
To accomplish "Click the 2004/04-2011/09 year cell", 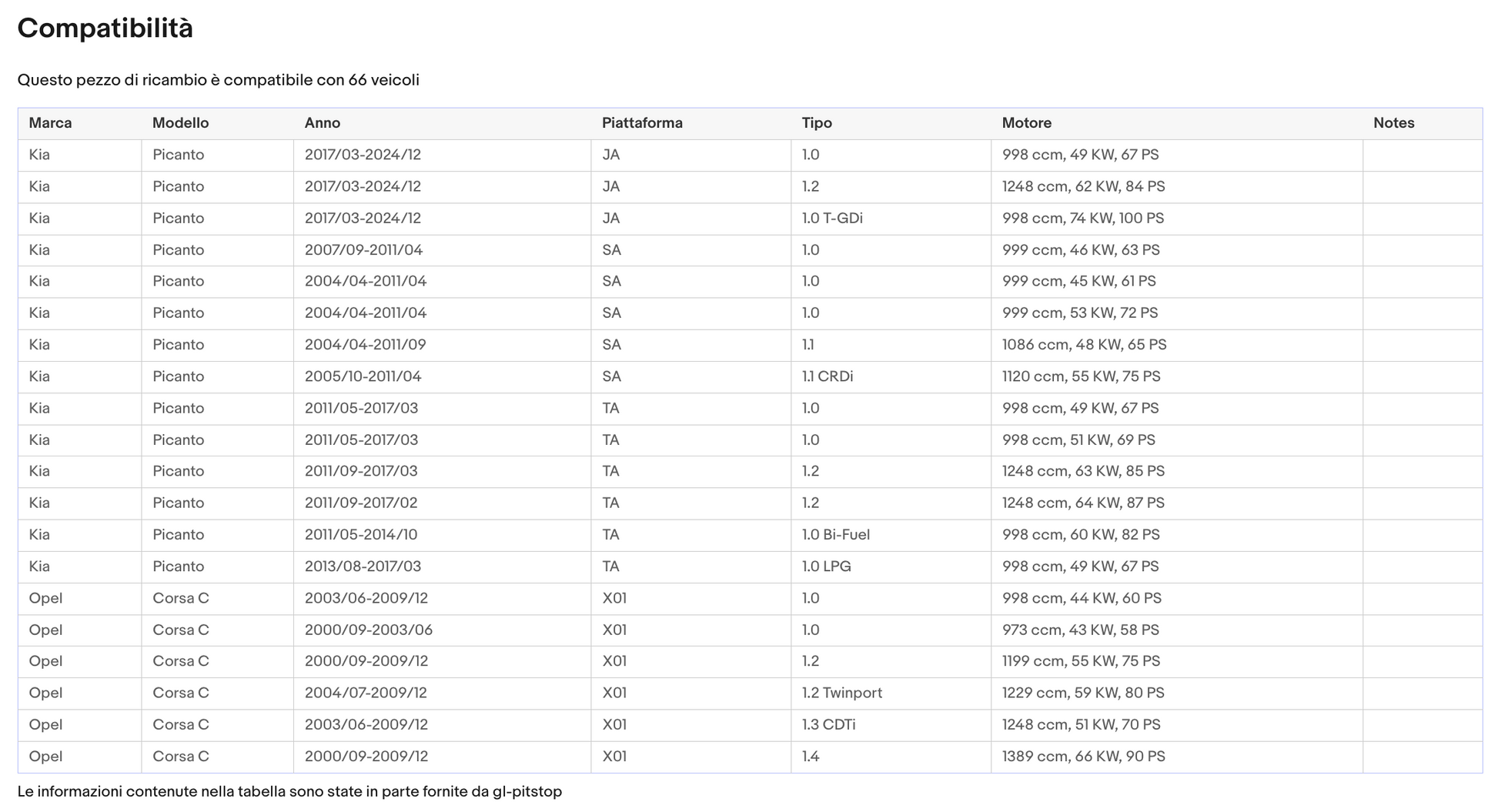I will [443, 345].
